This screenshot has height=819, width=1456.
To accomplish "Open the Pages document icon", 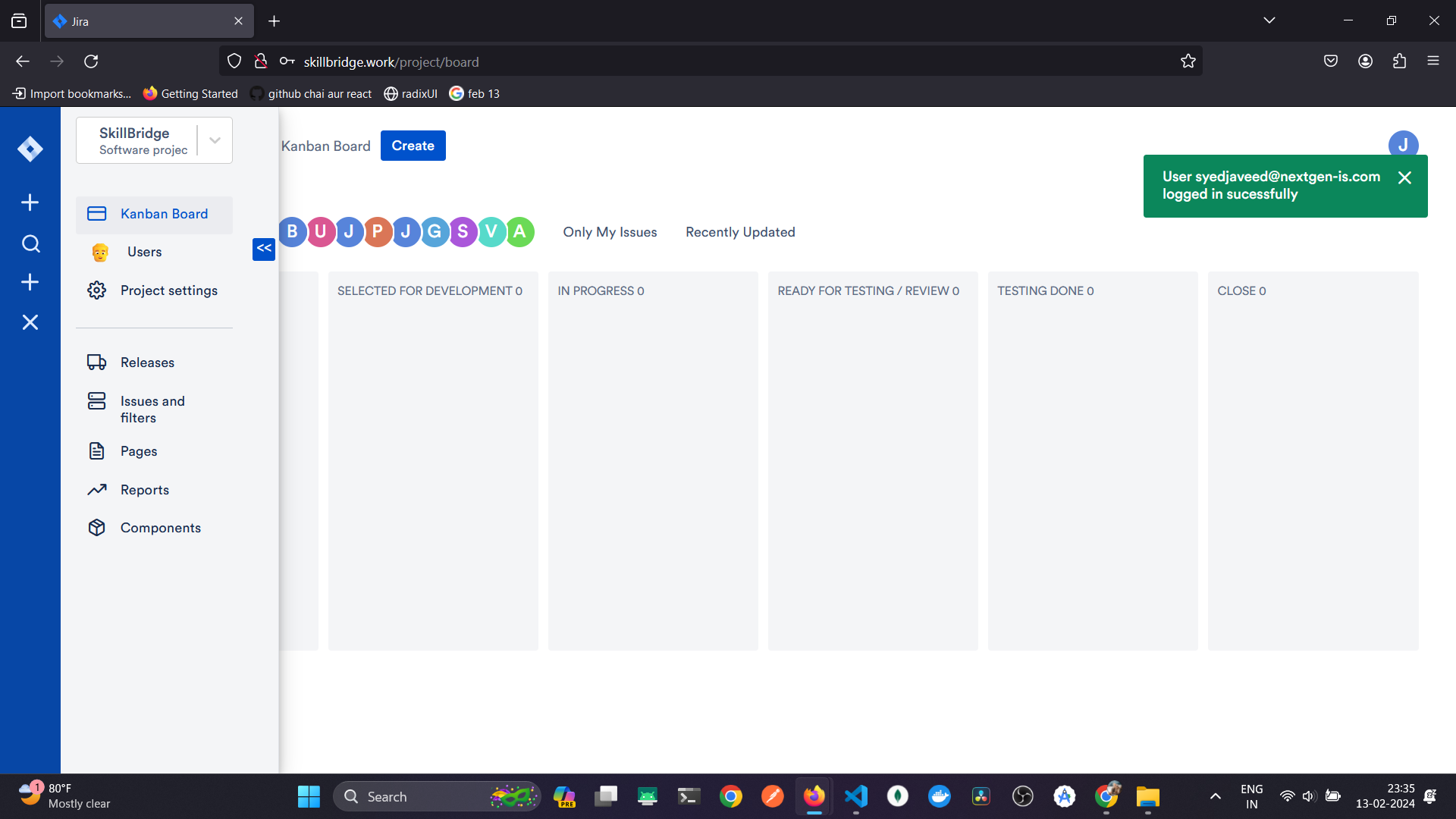I will coord(96,451).
